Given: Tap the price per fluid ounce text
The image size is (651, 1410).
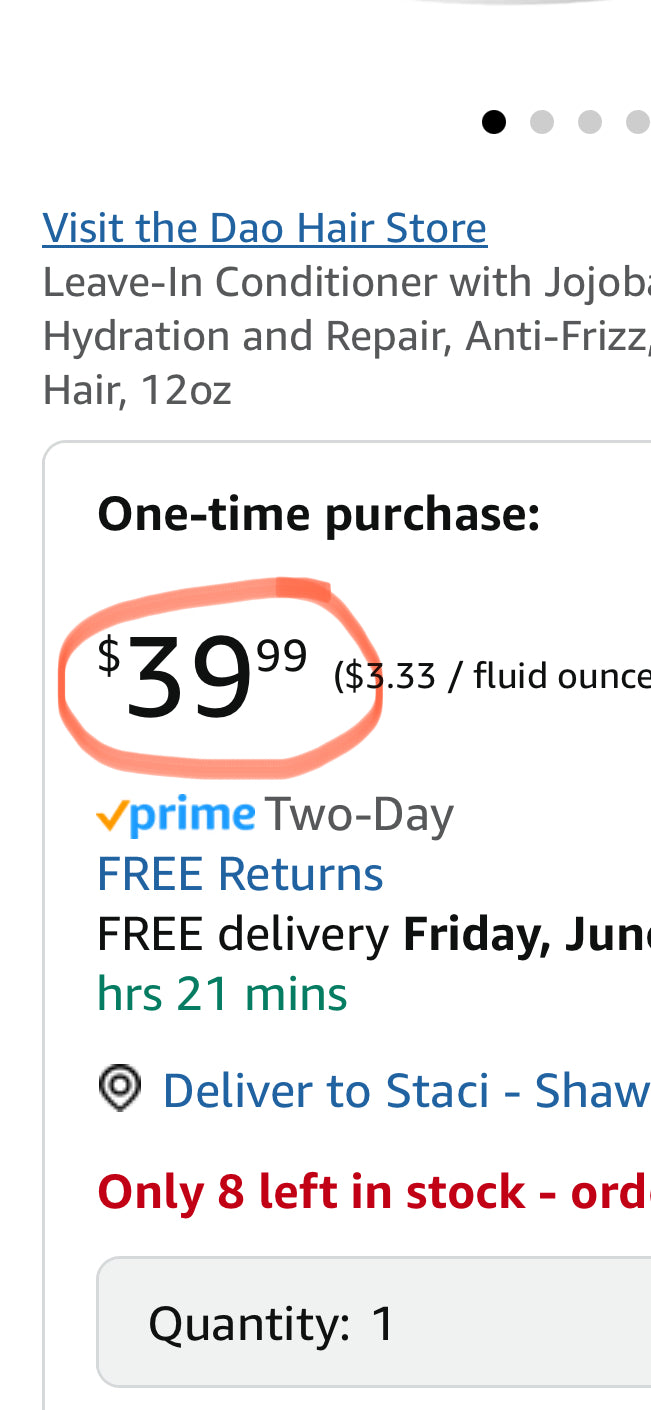Looking at the screenshot, I should [492, 677].
